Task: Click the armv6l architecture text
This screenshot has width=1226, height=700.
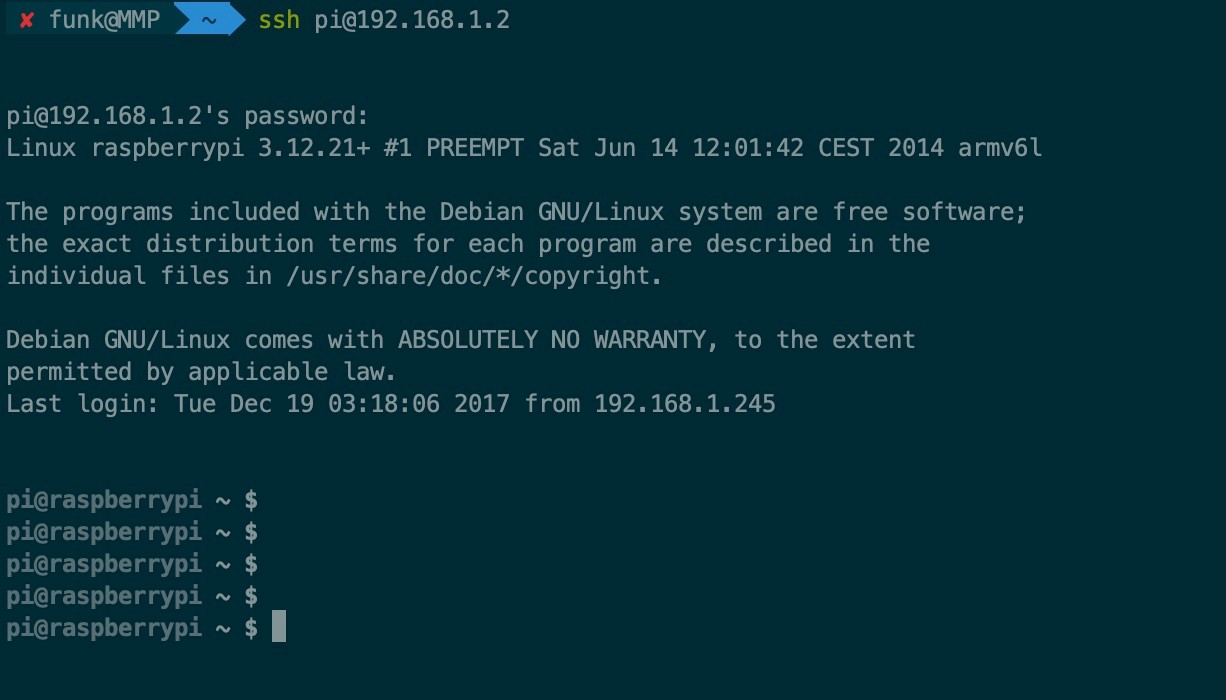Action: pos(1000,148)
